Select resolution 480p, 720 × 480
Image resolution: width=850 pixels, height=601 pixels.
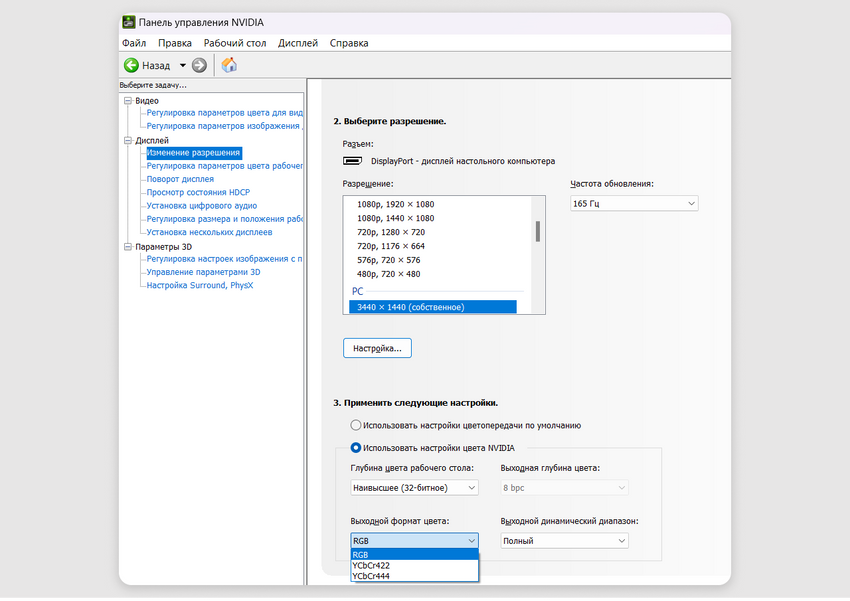[x=389, y=274]
